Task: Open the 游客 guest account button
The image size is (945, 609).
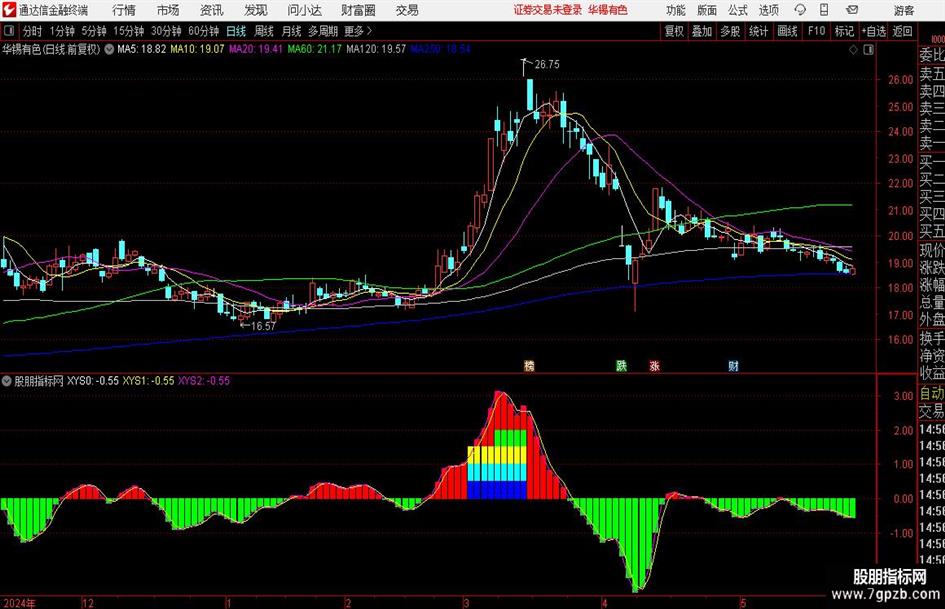Action: 904,10
